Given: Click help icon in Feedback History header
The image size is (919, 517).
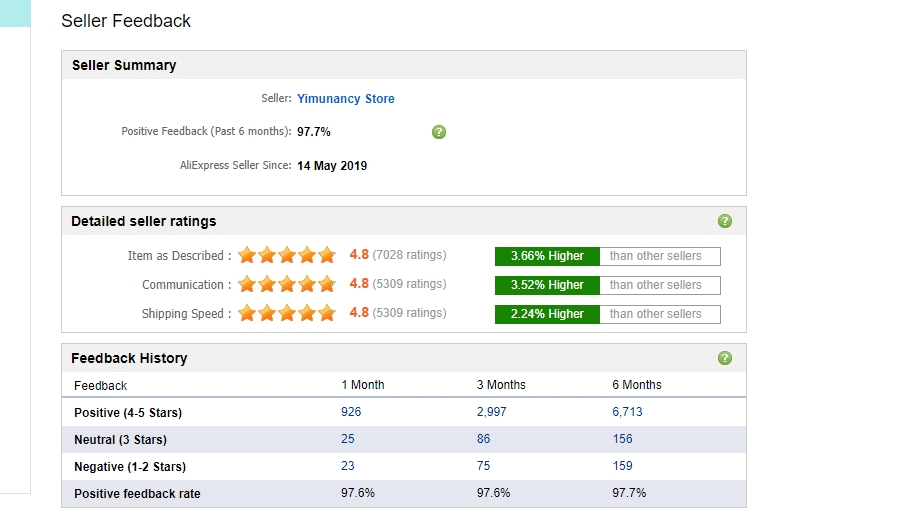Looking at the screenshot, I should pyautogui.click(x=725, y=358).
